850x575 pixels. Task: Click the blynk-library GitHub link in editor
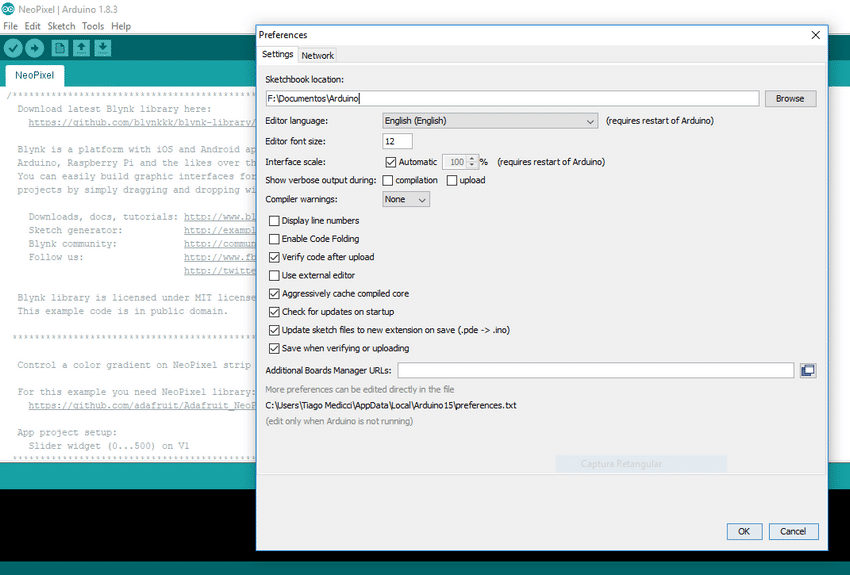(141, 122)
